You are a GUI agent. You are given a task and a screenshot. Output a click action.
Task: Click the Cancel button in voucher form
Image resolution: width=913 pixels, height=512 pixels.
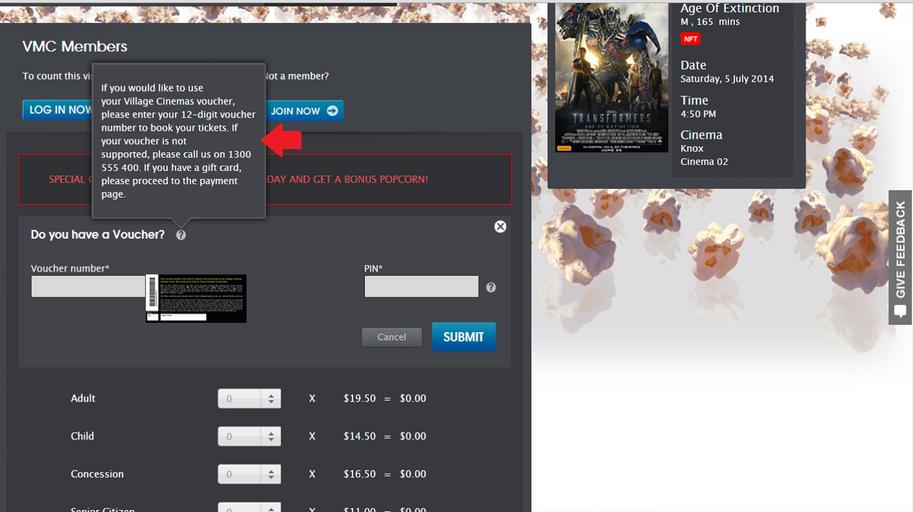coord(391,338)
